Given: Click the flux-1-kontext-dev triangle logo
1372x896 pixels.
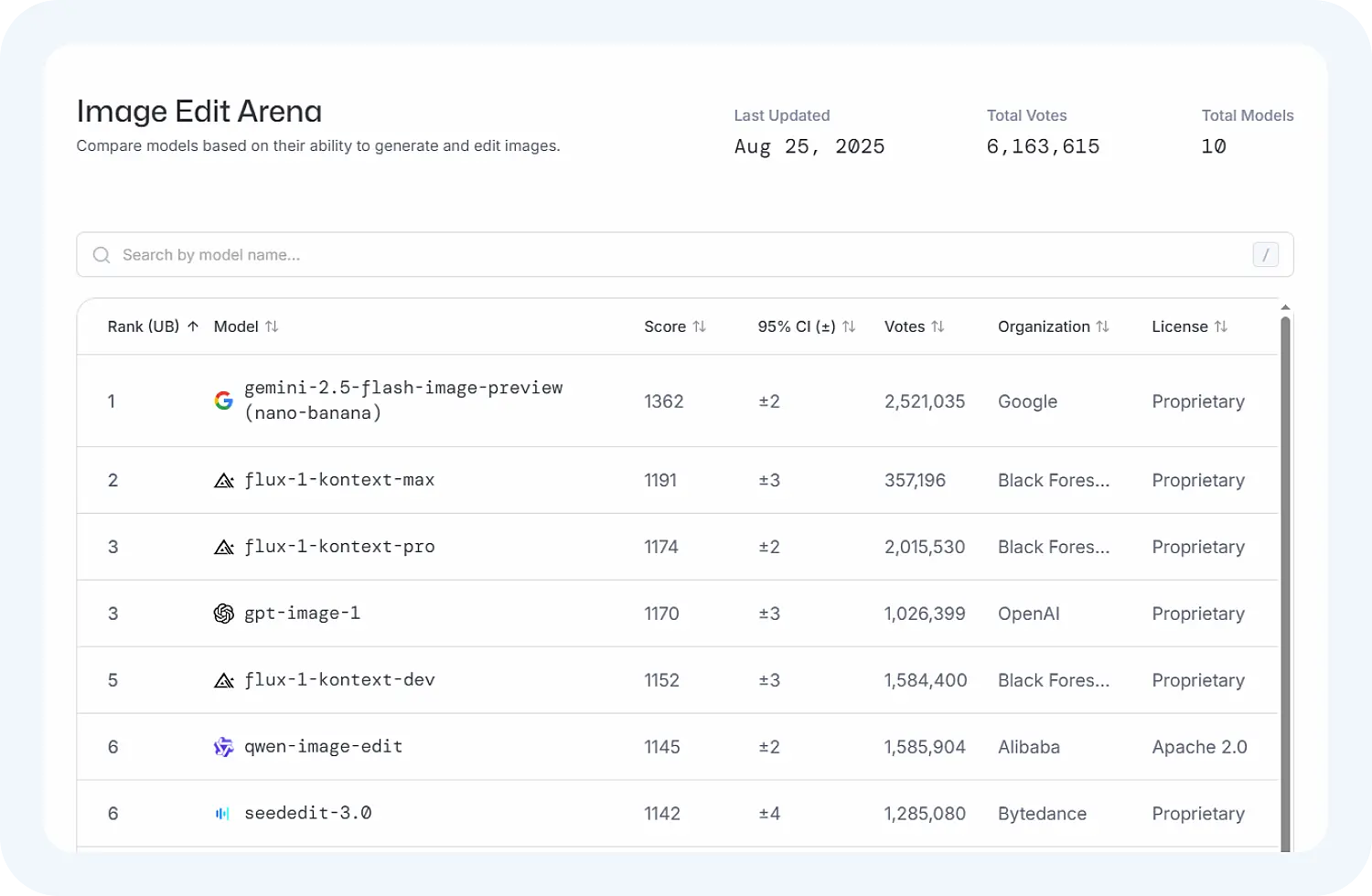Looking at the screenshot, I should click(223, 680).
